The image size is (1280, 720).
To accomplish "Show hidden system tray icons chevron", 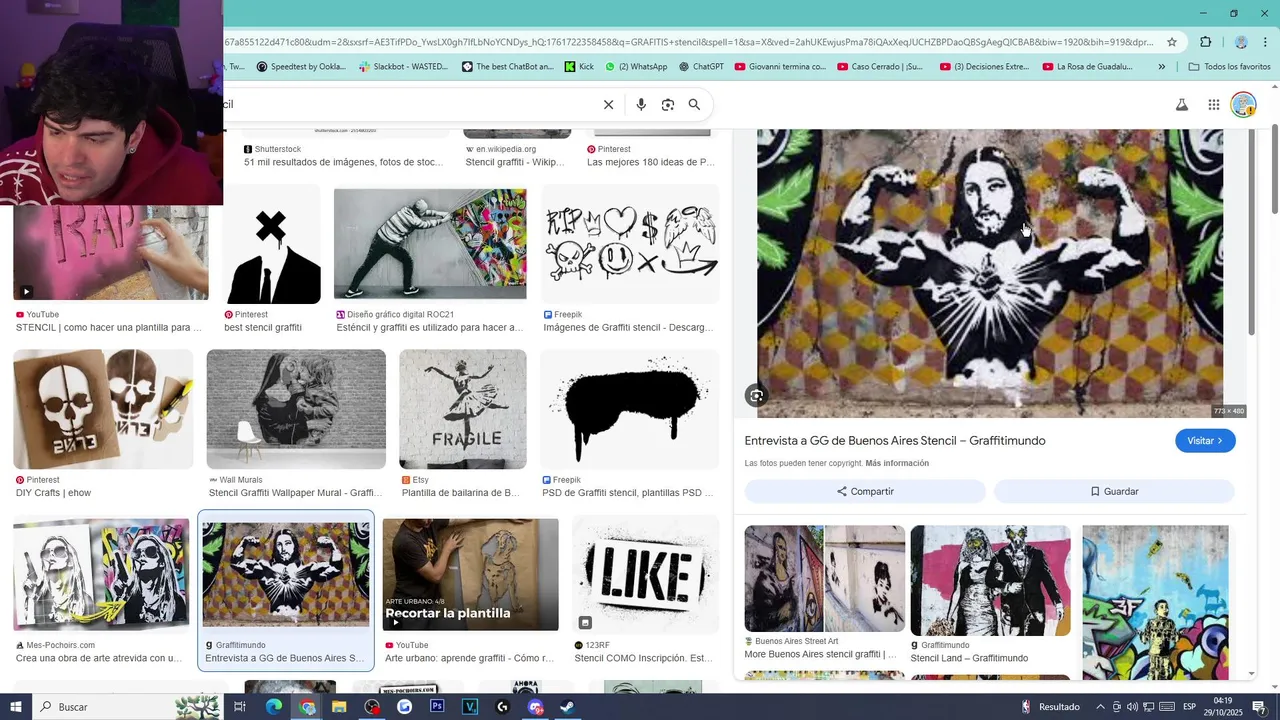I will (x=1100, y=707).
